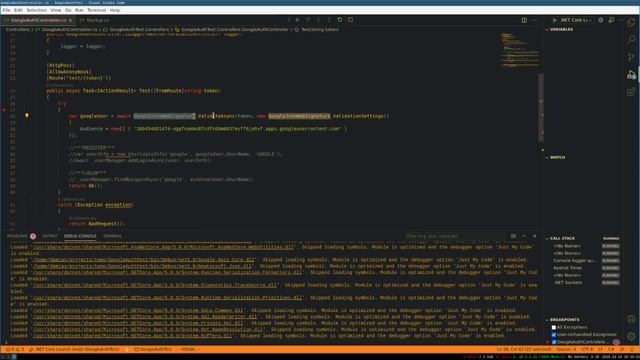The height and width of the screenshot is (360, 640).
Task: Switch to OUTPUT panel tab
Action: pos(50,236)
